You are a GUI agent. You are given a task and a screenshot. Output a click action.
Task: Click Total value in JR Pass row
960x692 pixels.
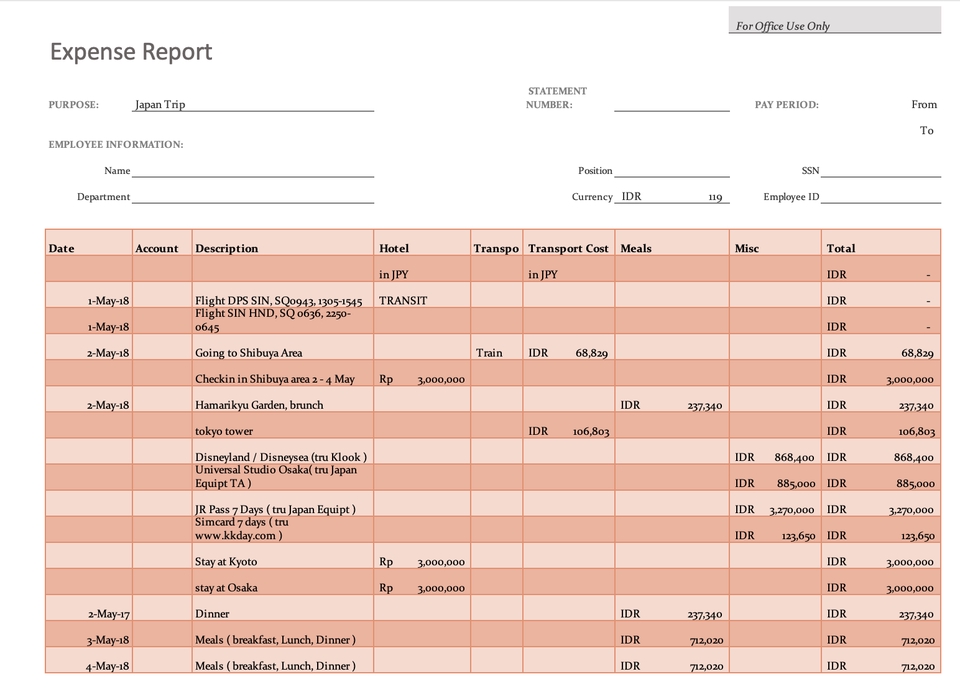pyautogui.click(x=881, y=503)
